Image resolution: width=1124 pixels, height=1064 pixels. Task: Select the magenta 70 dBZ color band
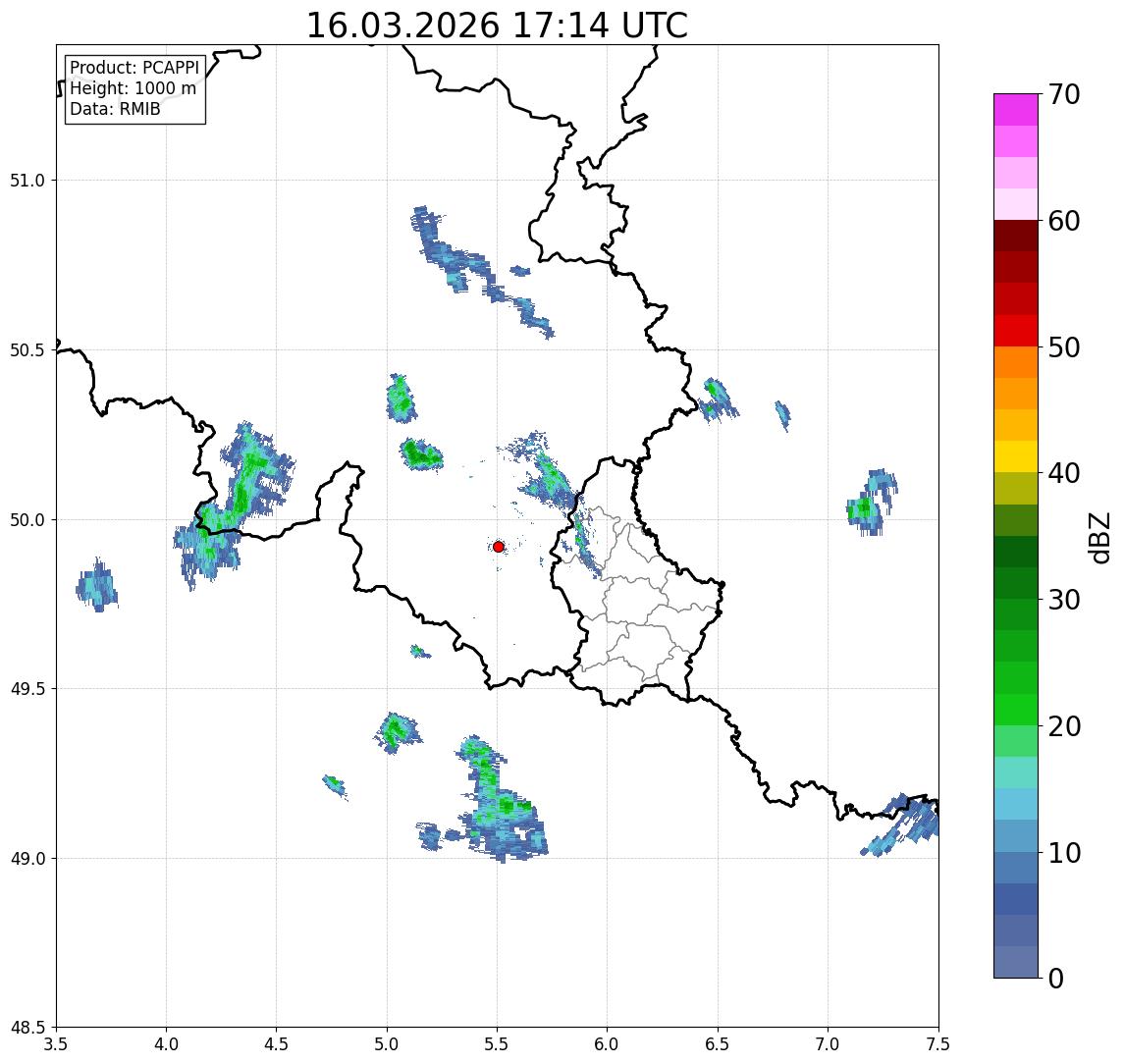[1016, 110]
